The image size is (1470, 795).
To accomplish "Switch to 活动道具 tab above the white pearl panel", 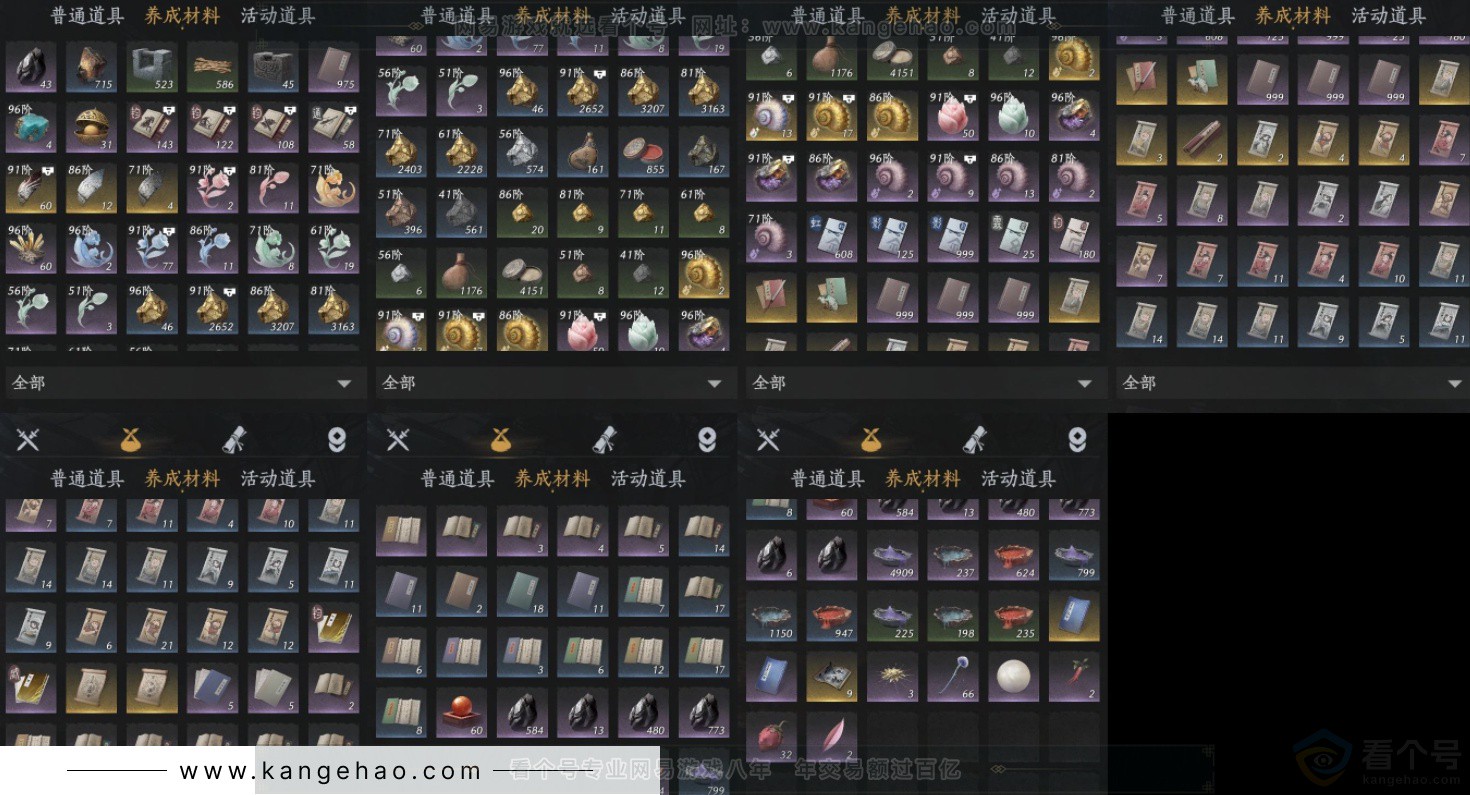I will point(1018,479).
